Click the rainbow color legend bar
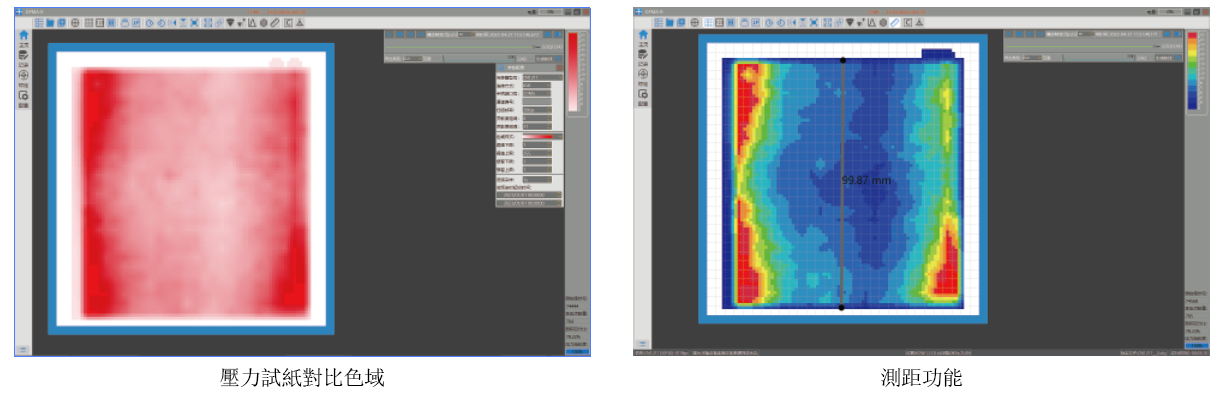Image resolution: width=1224 pixels, height=397 pixels. coord(1192,71)
